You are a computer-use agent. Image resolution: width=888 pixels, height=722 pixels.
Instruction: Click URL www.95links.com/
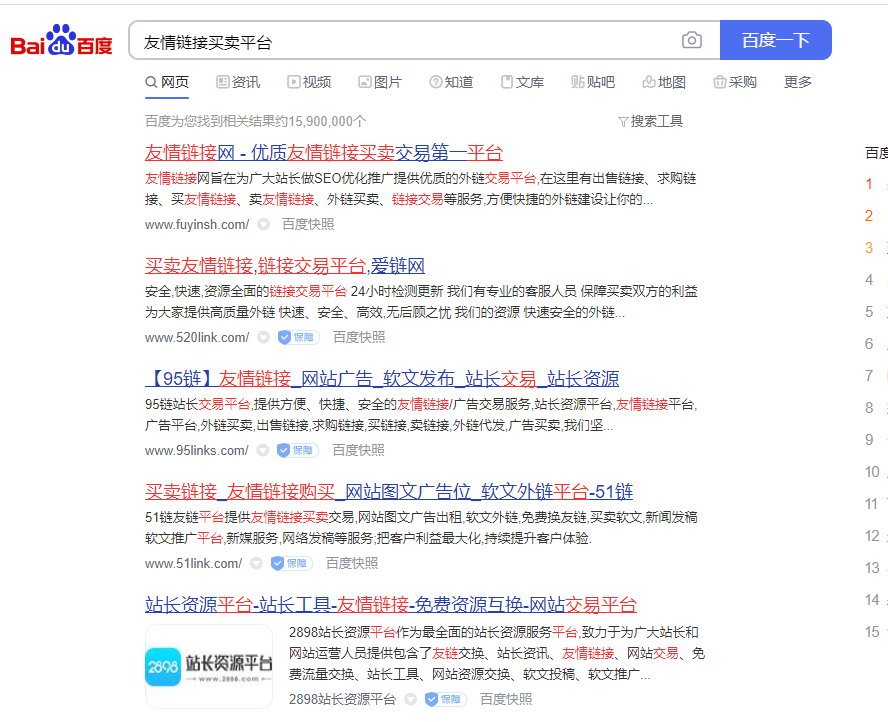pyautogui.click(x=197, y=451)
